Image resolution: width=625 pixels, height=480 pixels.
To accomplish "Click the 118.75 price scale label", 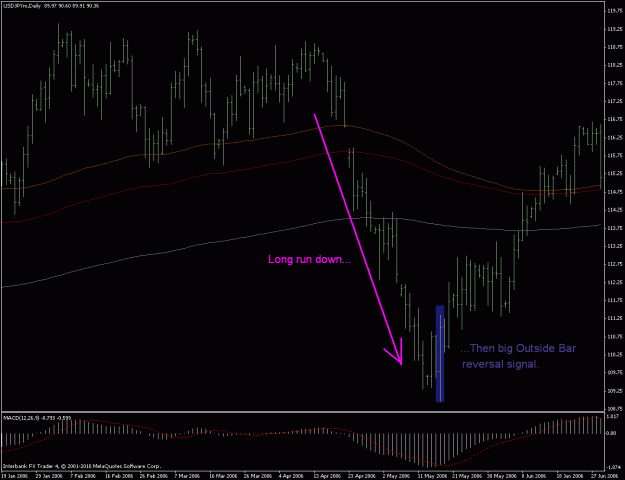I will [615, 47].
